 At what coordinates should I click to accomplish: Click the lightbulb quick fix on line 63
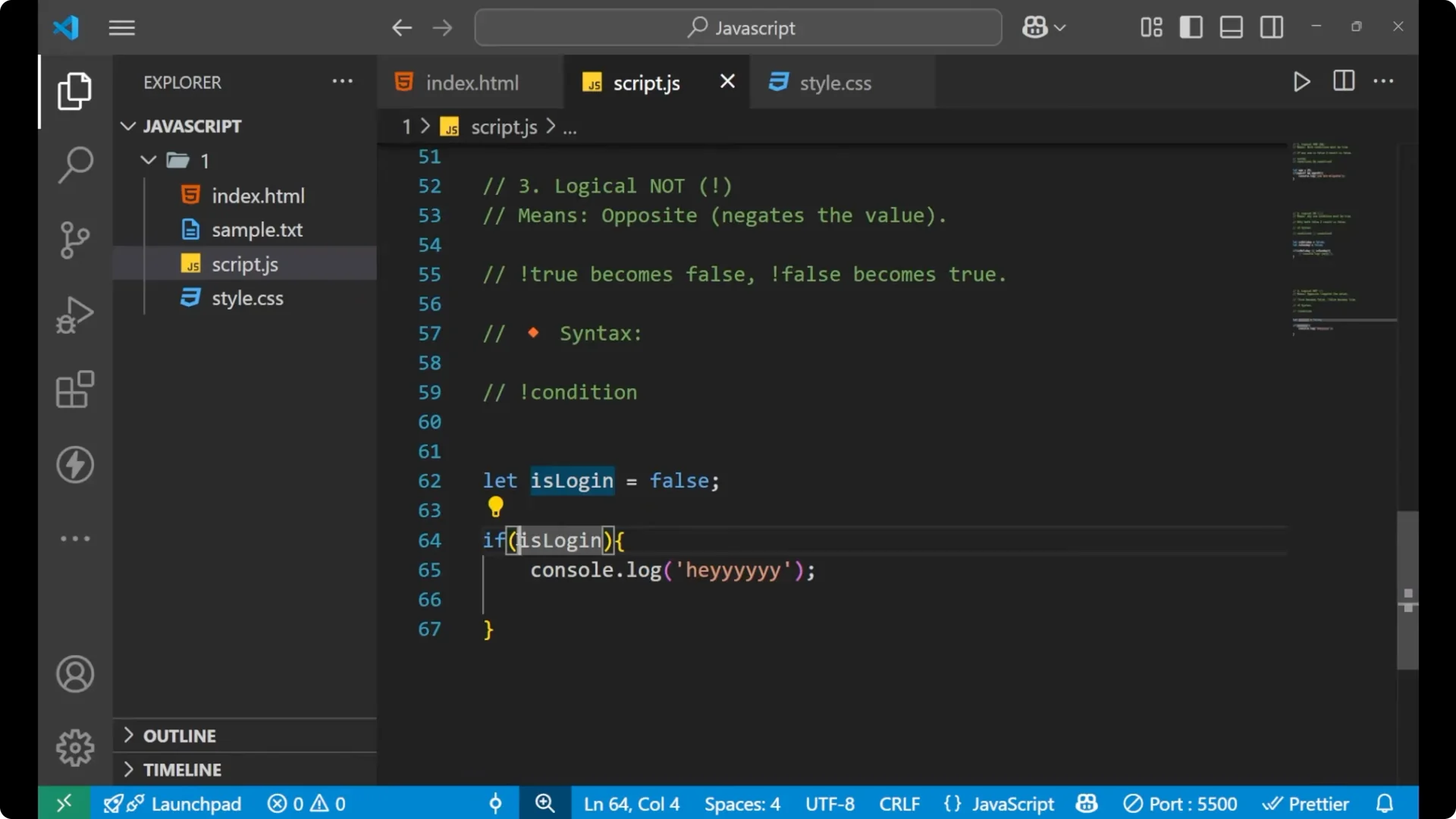click(x=496, y=507)
